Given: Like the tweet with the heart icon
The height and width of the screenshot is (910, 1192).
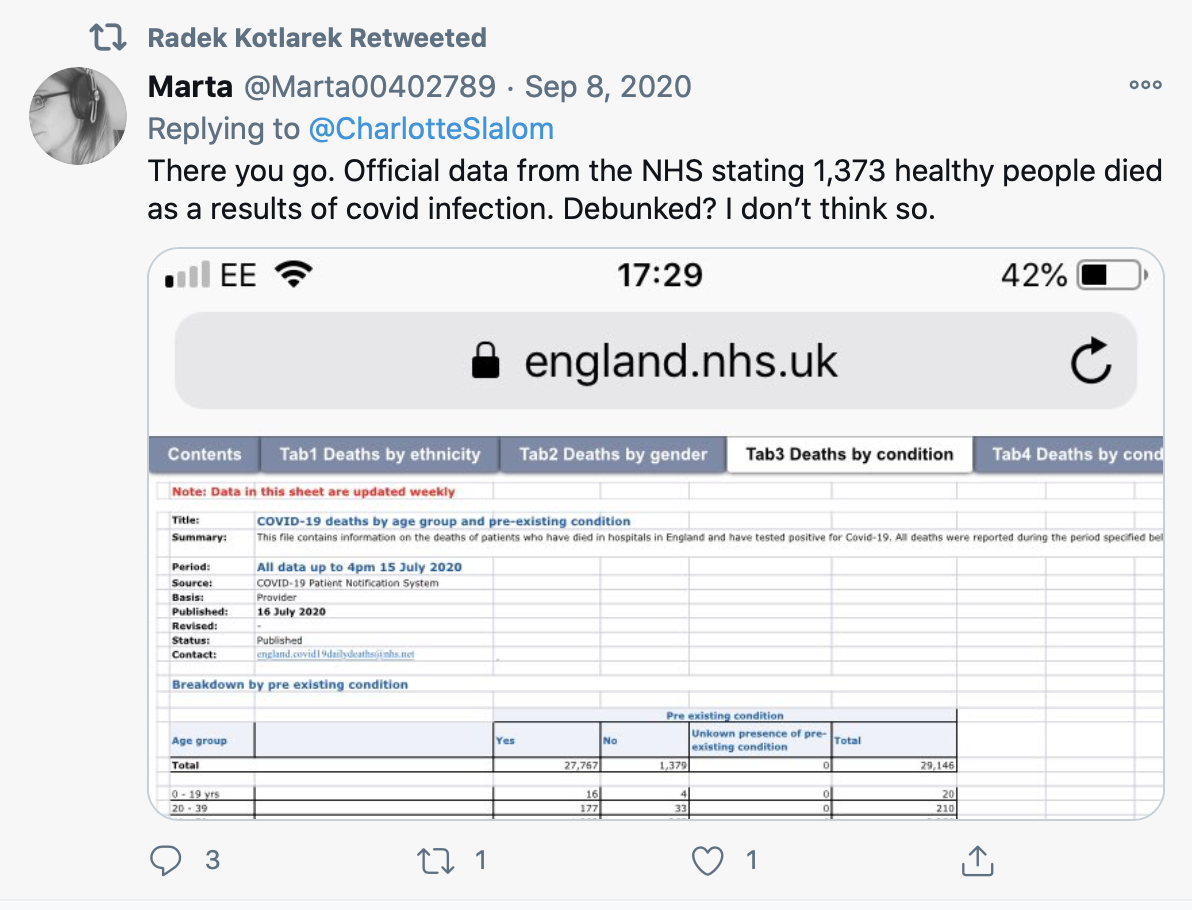Looking at the screenshot, I should (708, 860).
